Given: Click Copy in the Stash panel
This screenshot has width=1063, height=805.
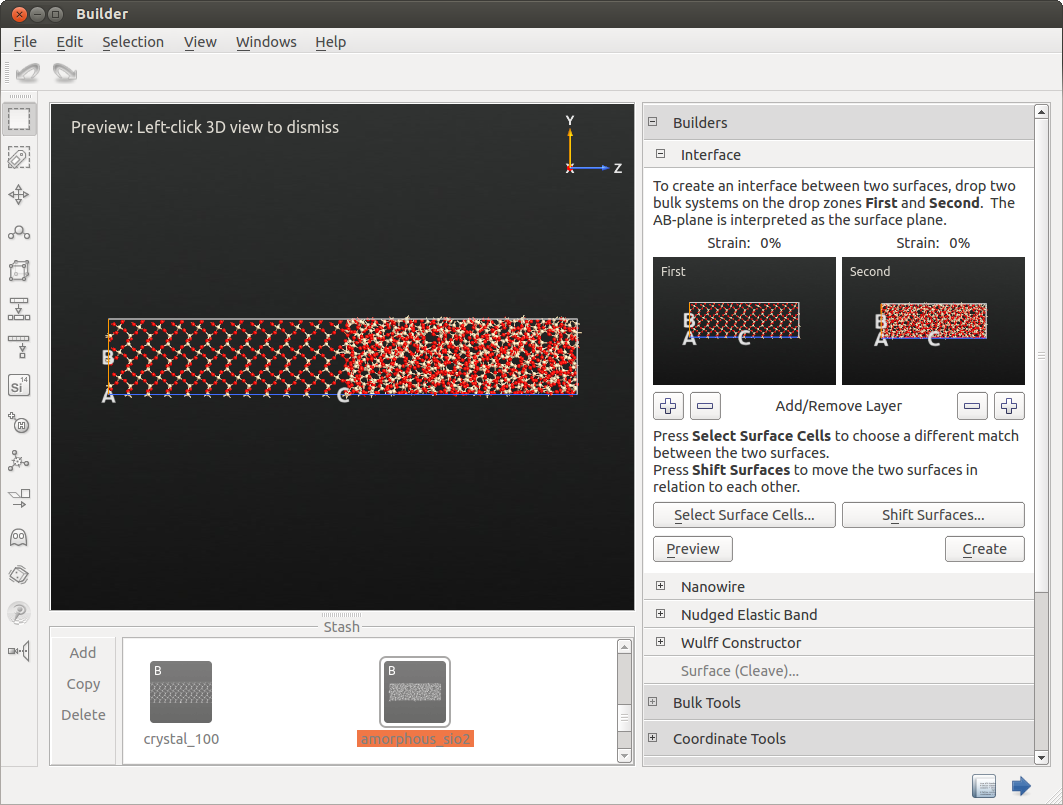Looking at the screenshot, I should [x=83, y=684].
